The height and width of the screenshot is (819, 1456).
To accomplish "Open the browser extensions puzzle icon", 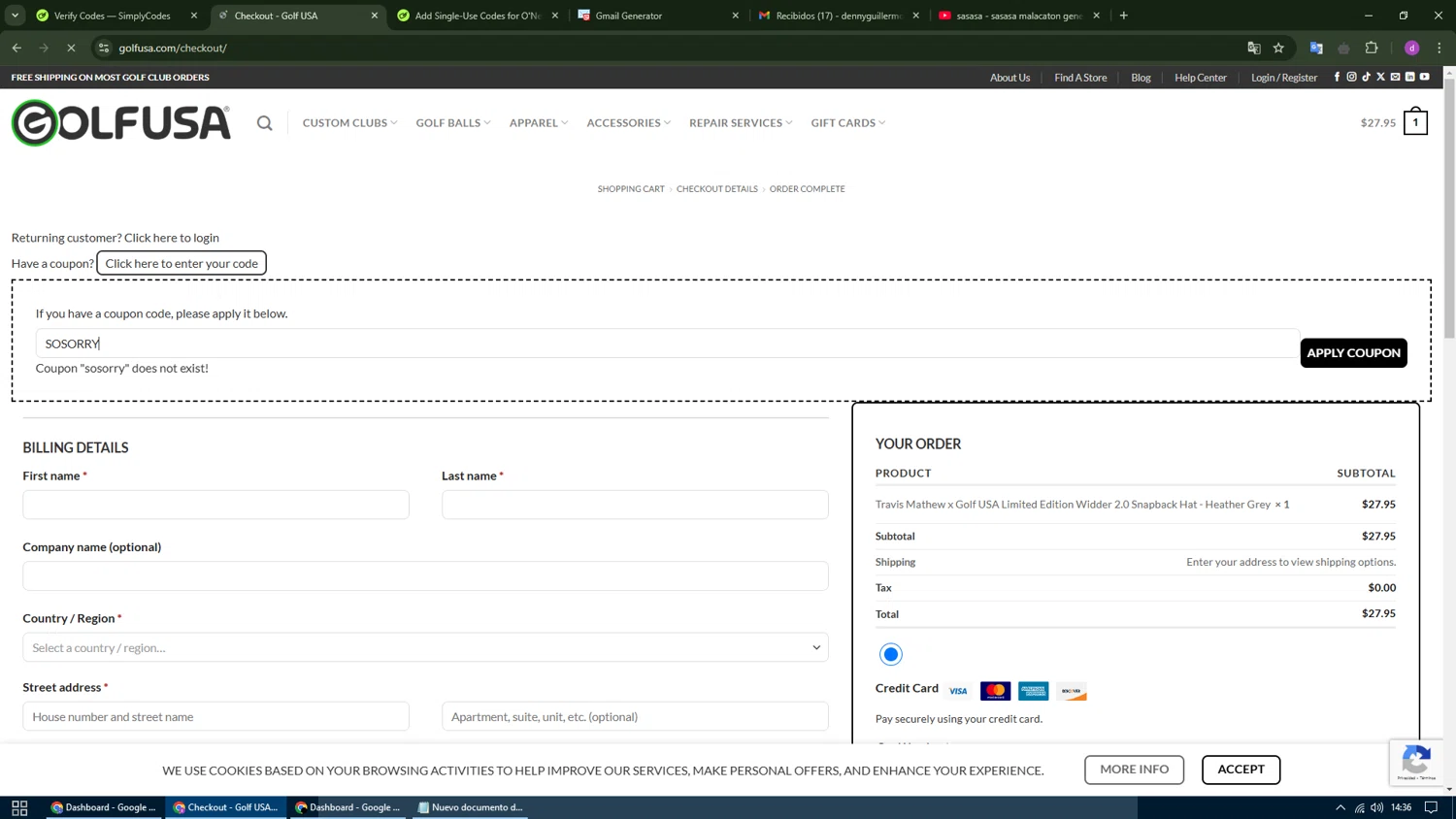I will (x=1372, y=48).
